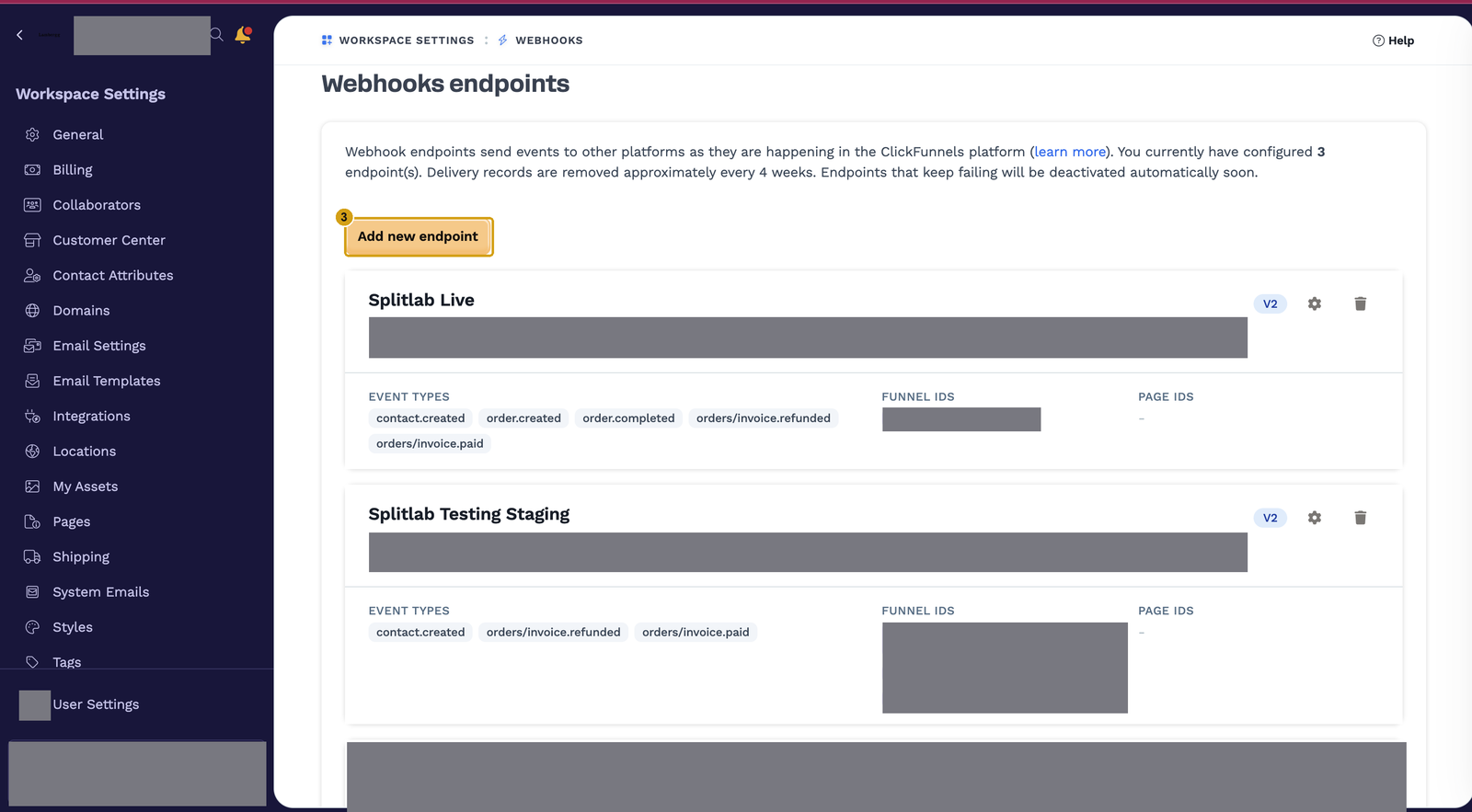Click orders/invoice.paid tag in Splitlab Live
This screenshot has width=1472, height=812.
point(430,444)
